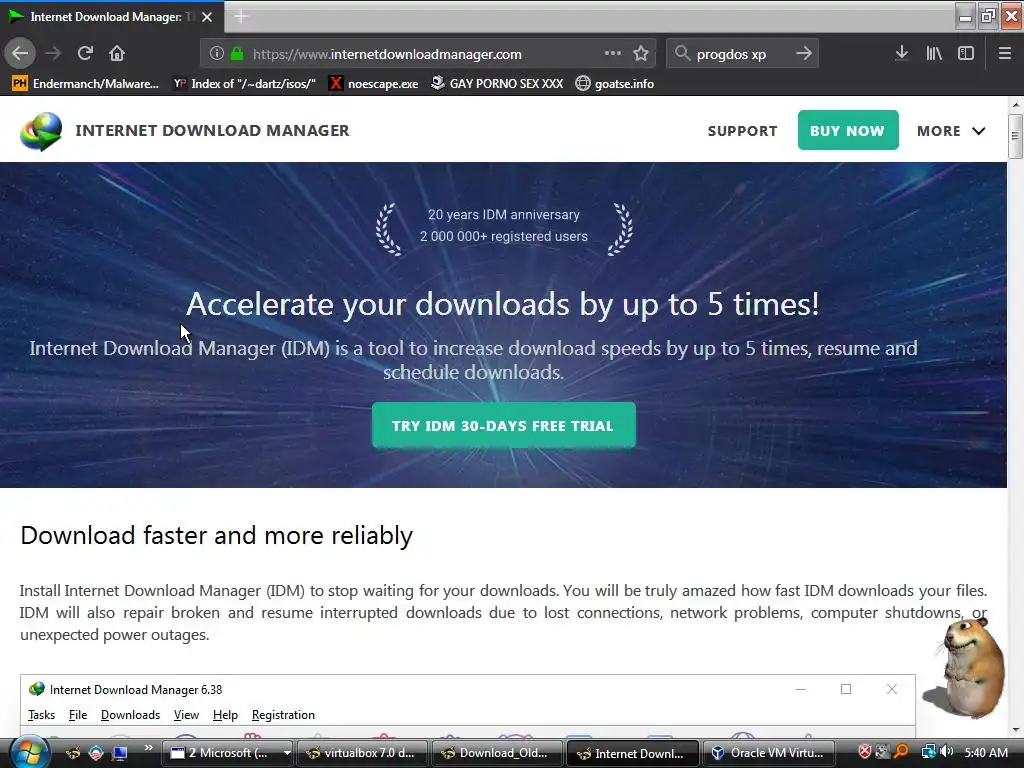The width and height of the screenshot is (1024, 768).
Task: Open Endermanch/Malware bookmark
Action: click(x=86, y=84)
